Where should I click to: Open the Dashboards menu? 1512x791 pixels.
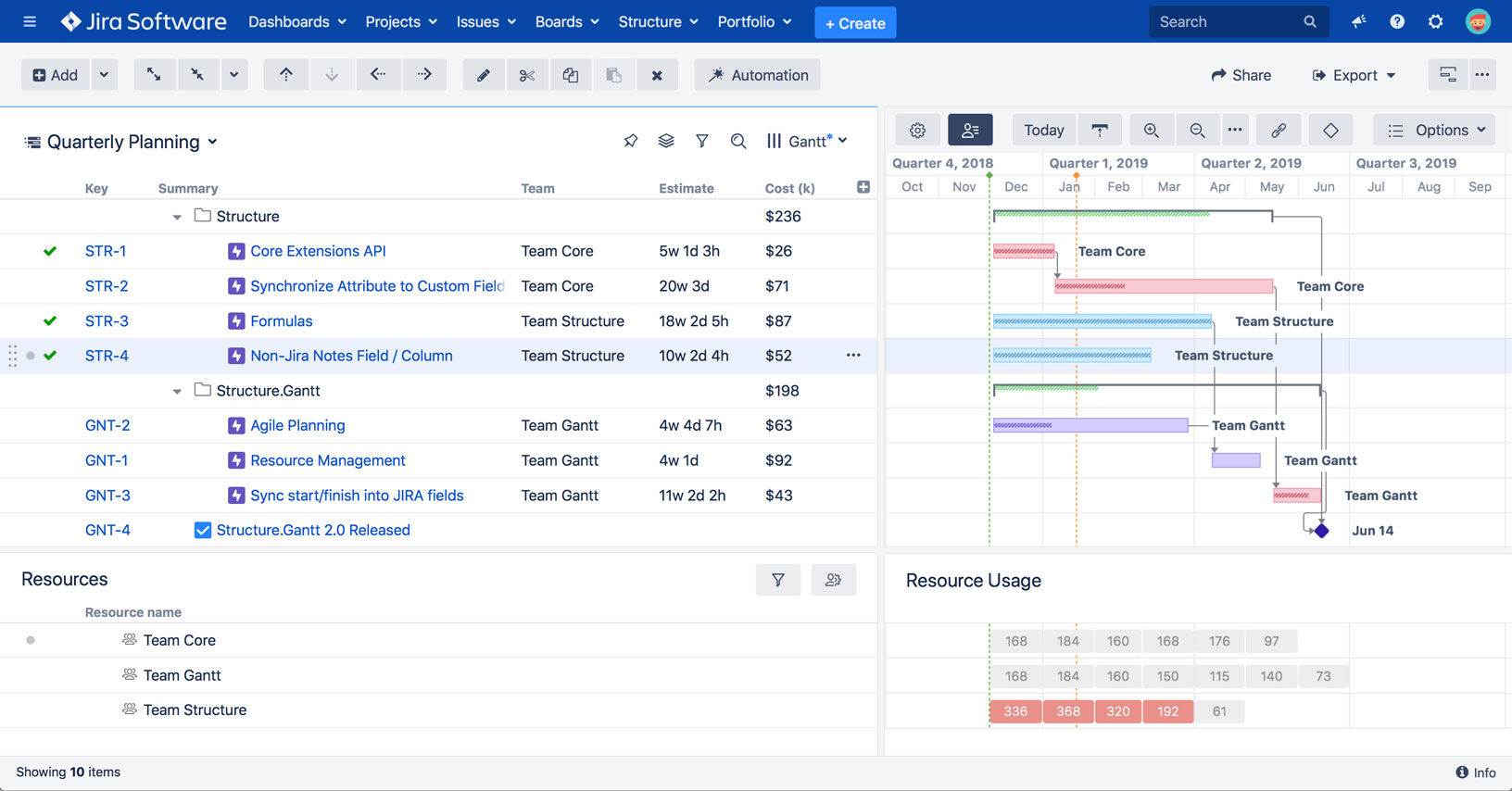(x=297, y=21)
